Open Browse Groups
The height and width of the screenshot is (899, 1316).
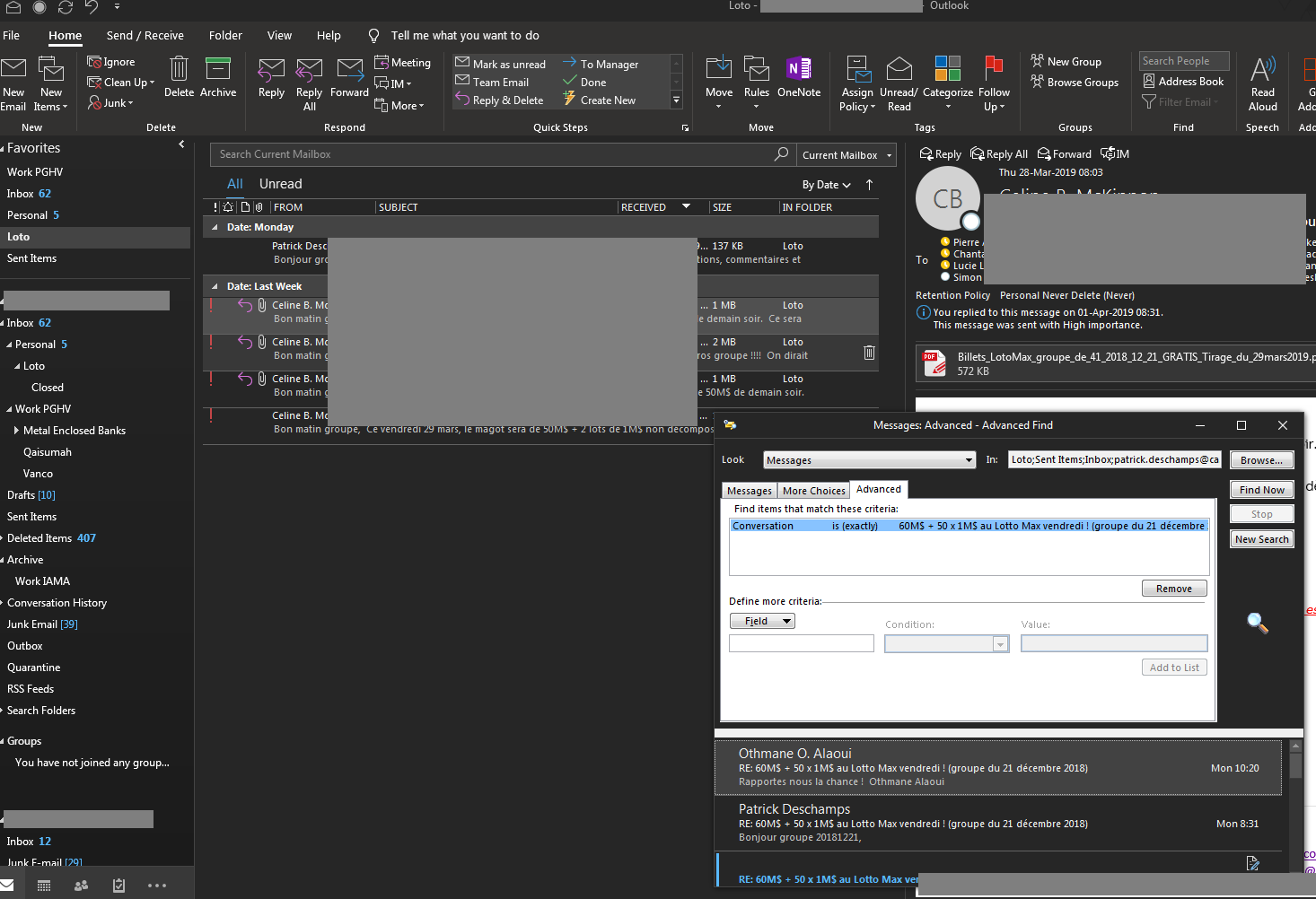click(x=1075, y=83)
